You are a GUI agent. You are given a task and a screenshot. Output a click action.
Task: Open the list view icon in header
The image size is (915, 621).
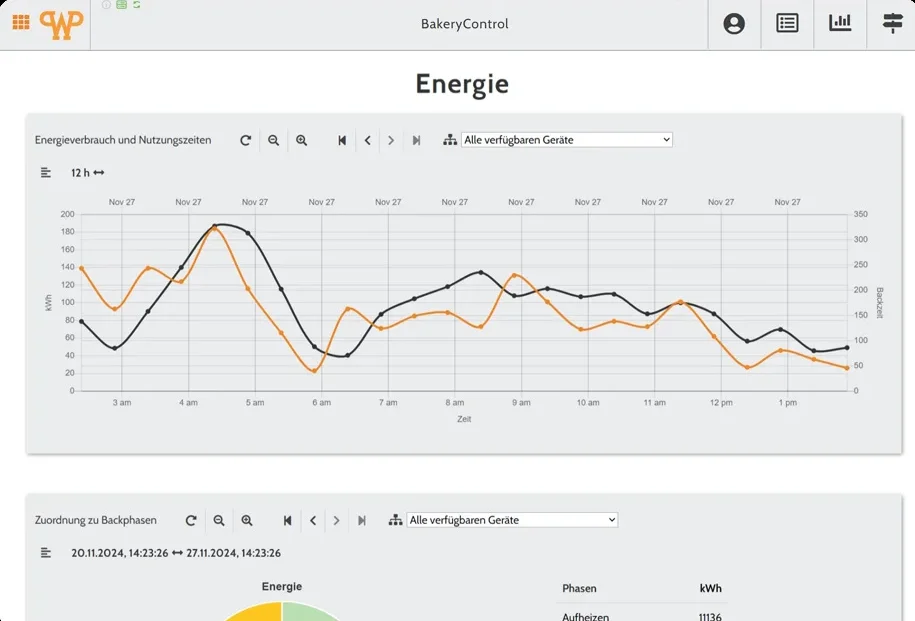click(787, 23)
